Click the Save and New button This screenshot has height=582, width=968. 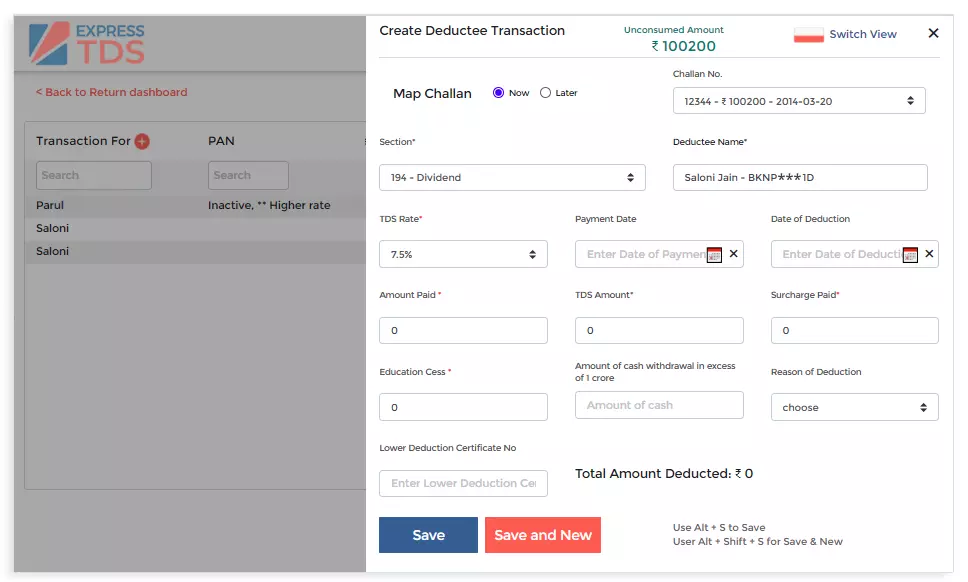tap(543, 534)
